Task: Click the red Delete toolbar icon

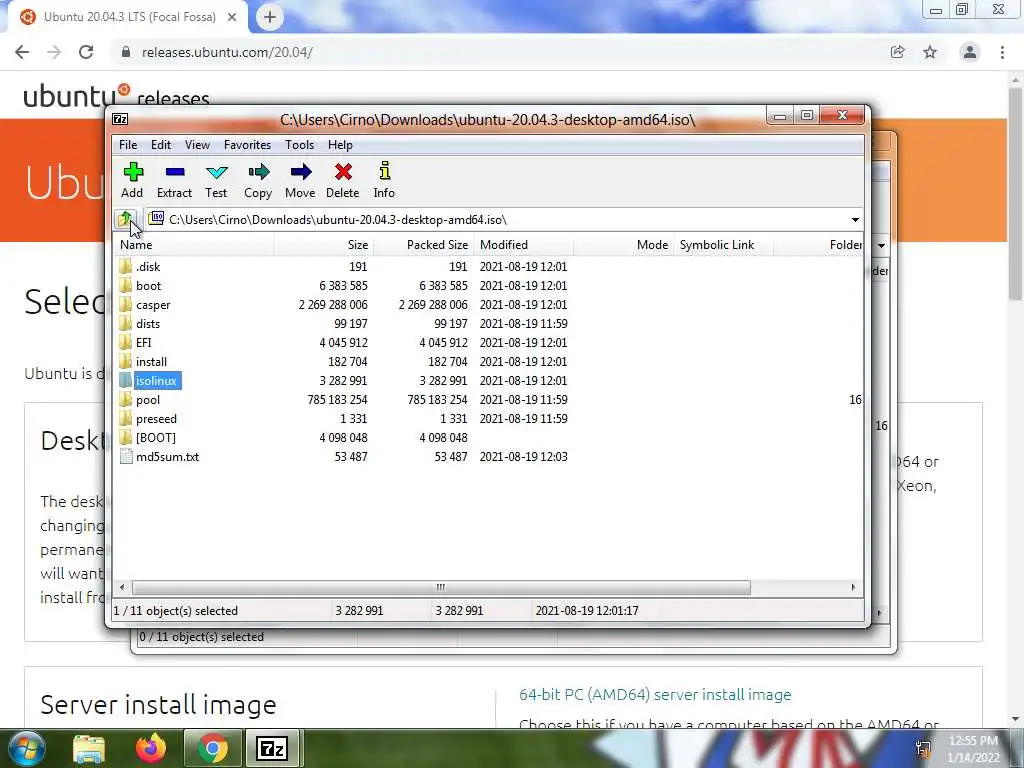Action: point(343,172)
